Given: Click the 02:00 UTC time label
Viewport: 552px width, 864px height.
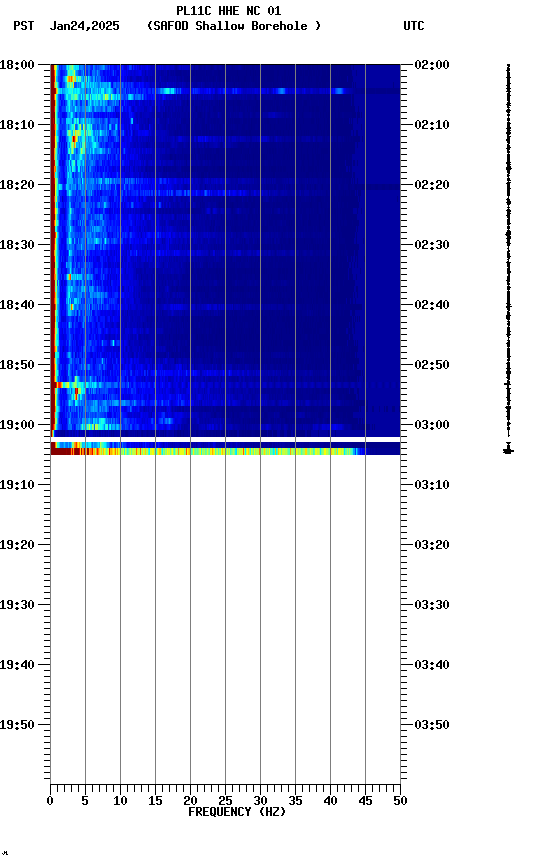Looking at the screenshot, I should [432, 65].
